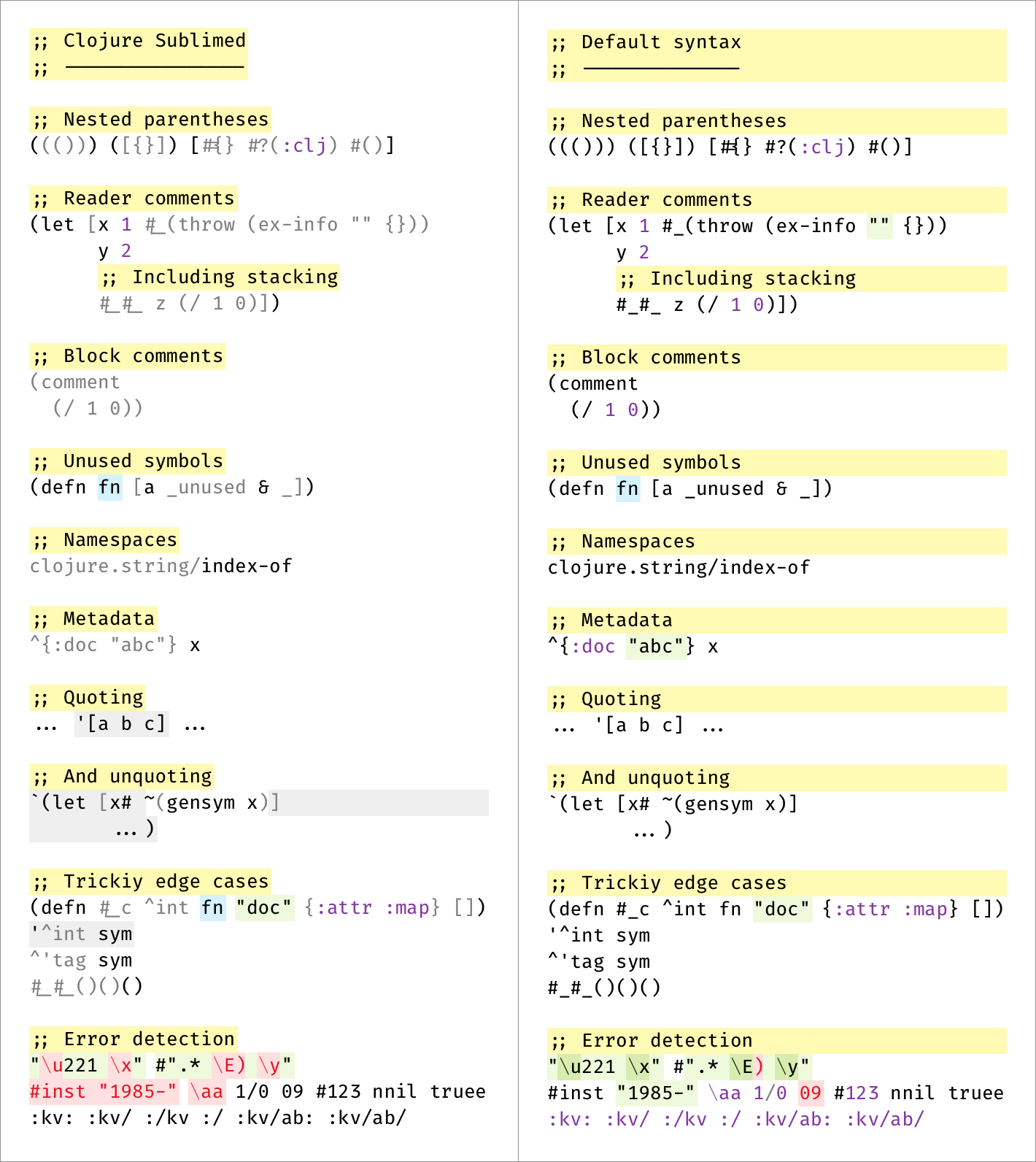Select ';; And unquoting' in Clojure Sublimed pane

tap(122, 777)
